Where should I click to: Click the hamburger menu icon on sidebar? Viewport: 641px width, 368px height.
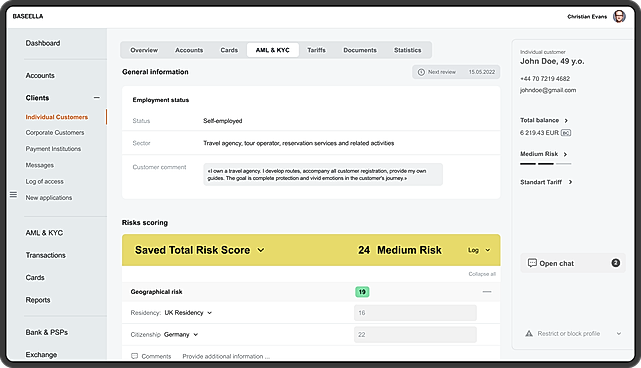click(13, 195)
